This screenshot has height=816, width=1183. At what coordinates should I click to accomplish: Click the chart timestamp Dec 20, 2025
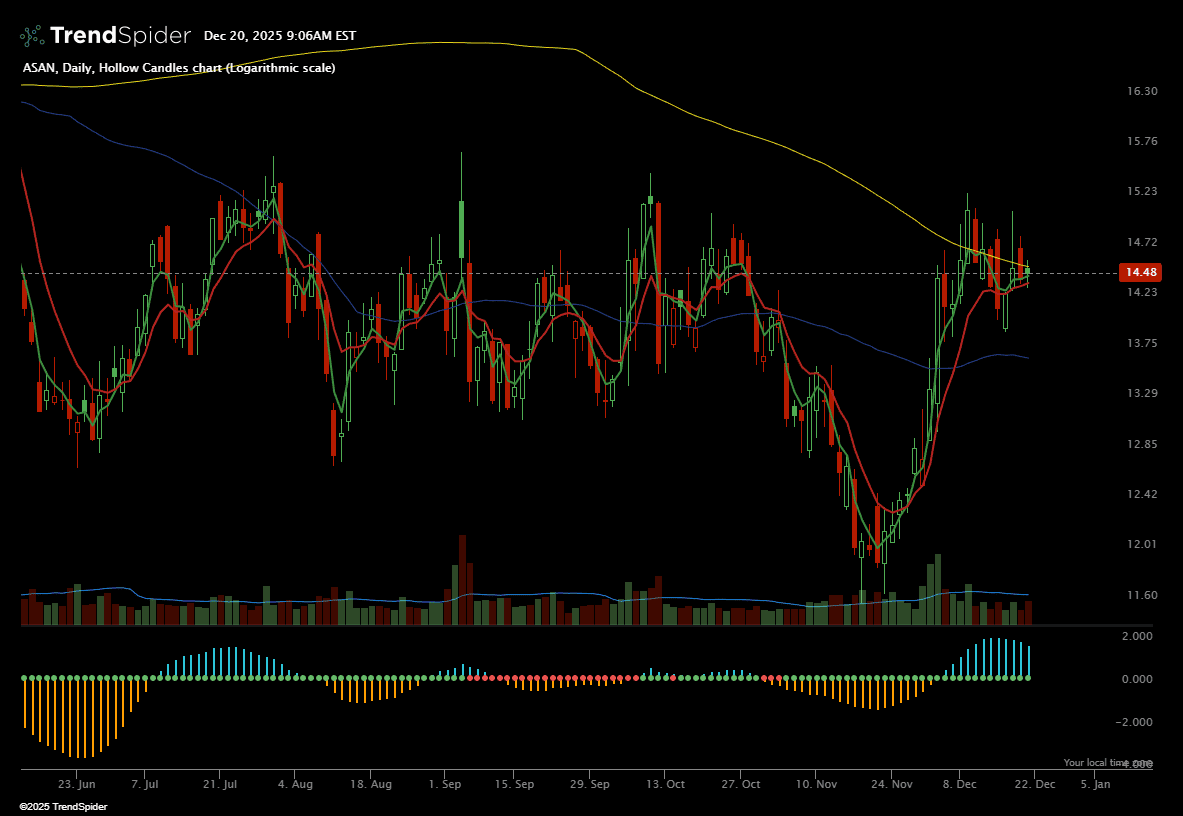pos(279,36)
